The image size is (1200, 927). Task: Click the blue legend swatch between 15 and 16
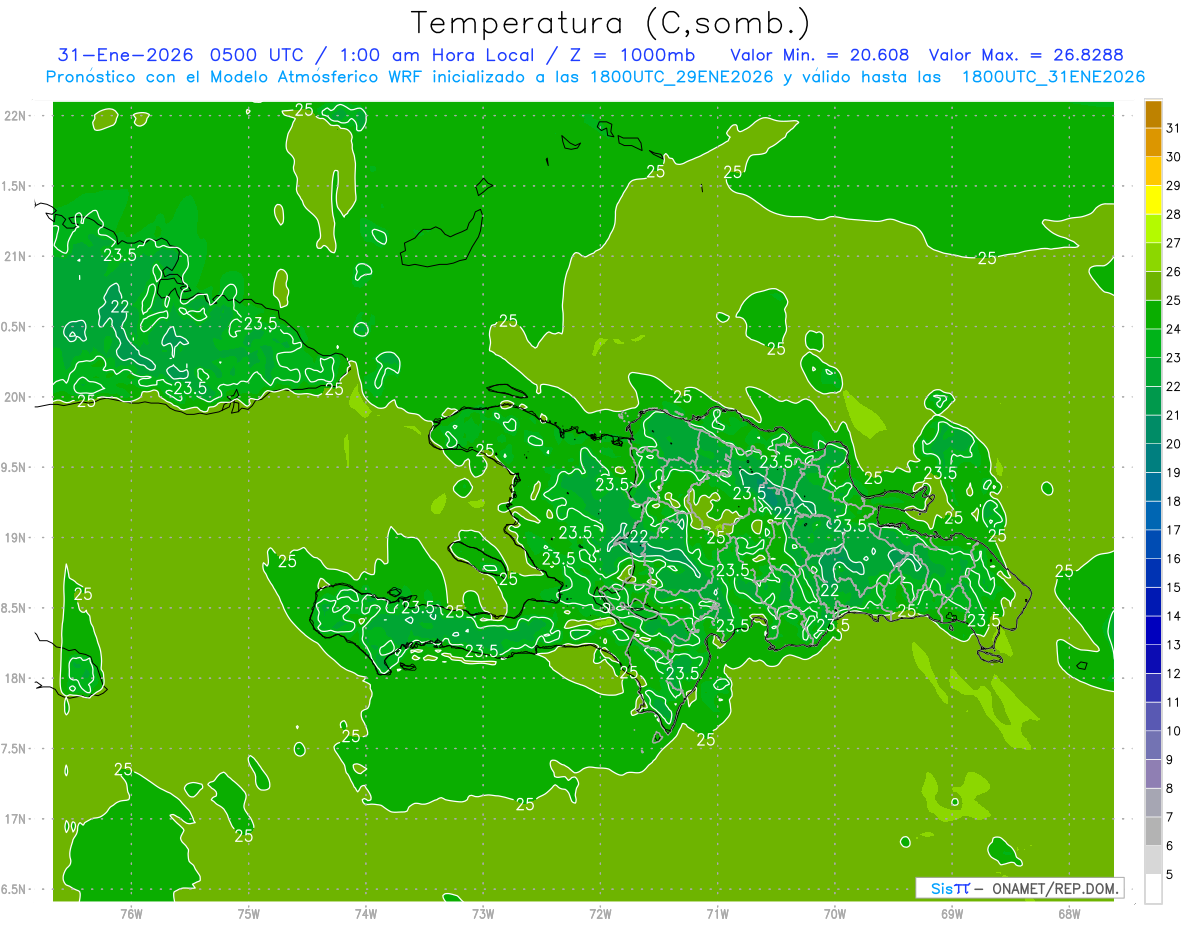[x=1154, y=573]
